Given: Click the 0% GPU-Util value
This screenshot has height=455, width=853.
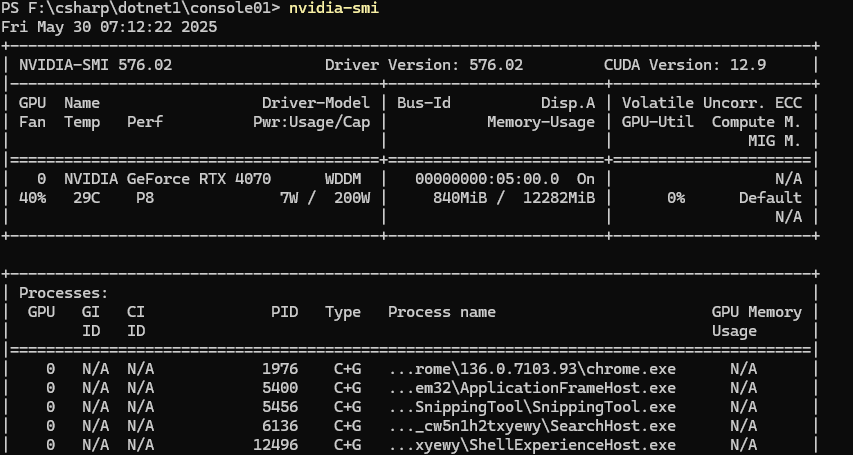Looking at the screenshot, I should pyautogui.click(x=676, y=198).
